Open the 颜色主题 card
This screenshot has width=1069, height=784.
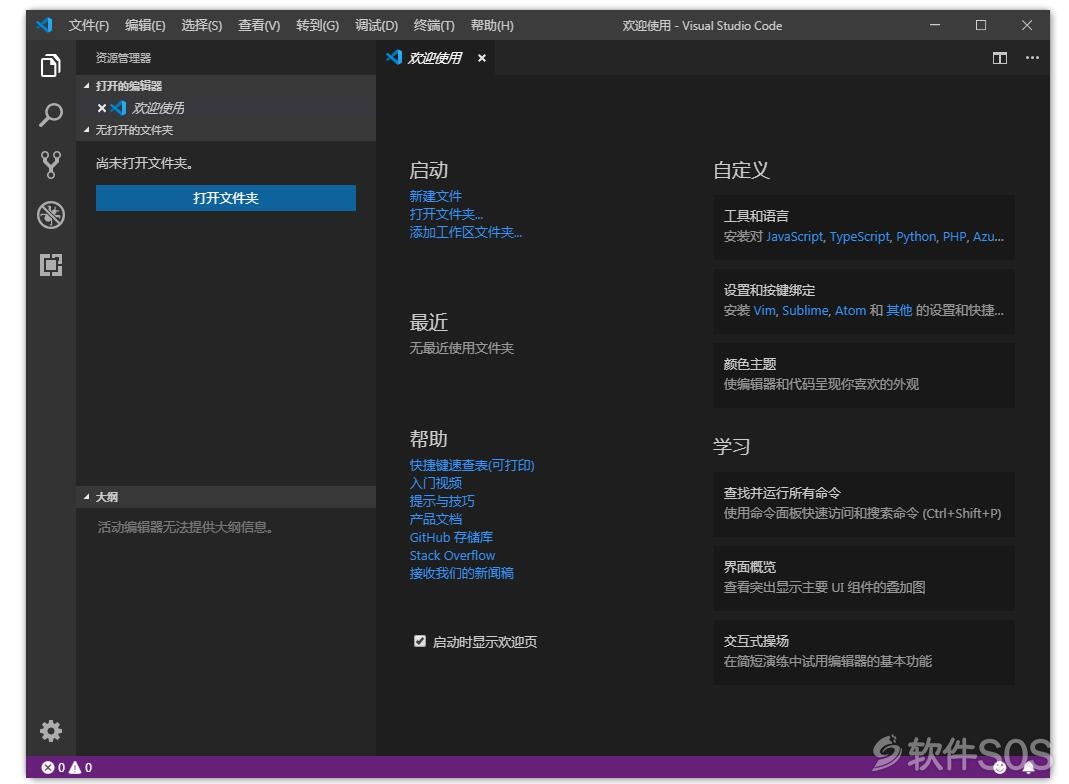tap(864, 374)
